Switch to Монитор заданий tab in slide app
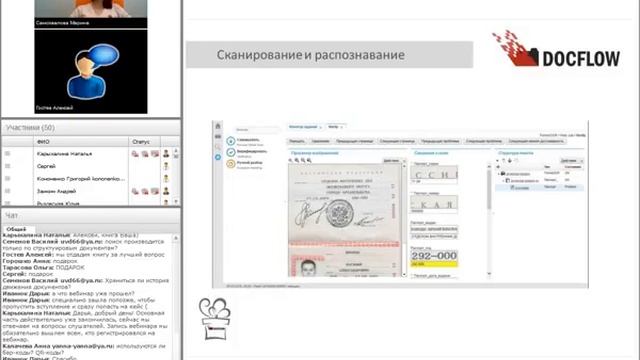This screenshot has height=360, width=640. click(x=305, y=127)
